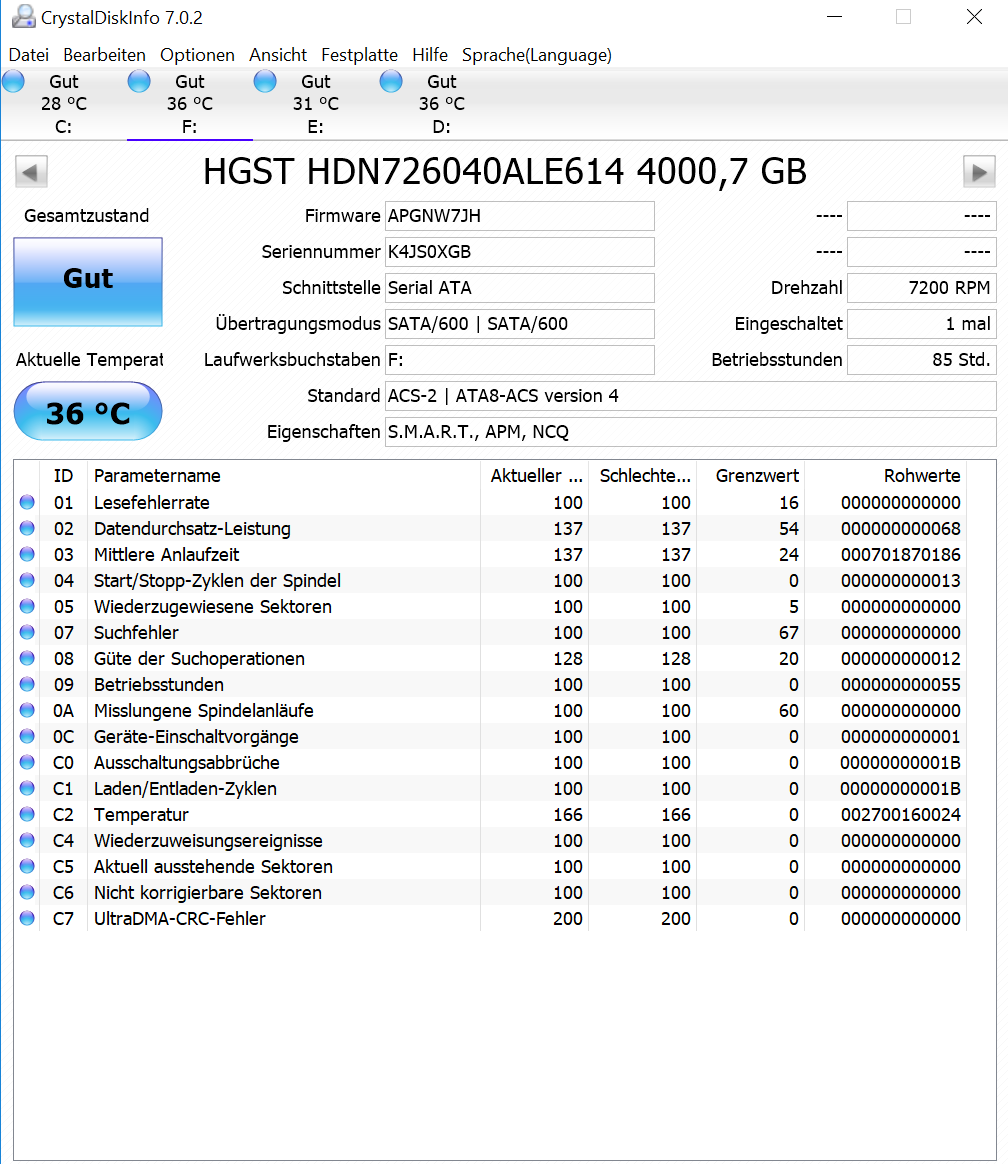Click the status dot for Mittlere Anlaufzeit
Viewport: 1008px width, 1164px height.
27,555
